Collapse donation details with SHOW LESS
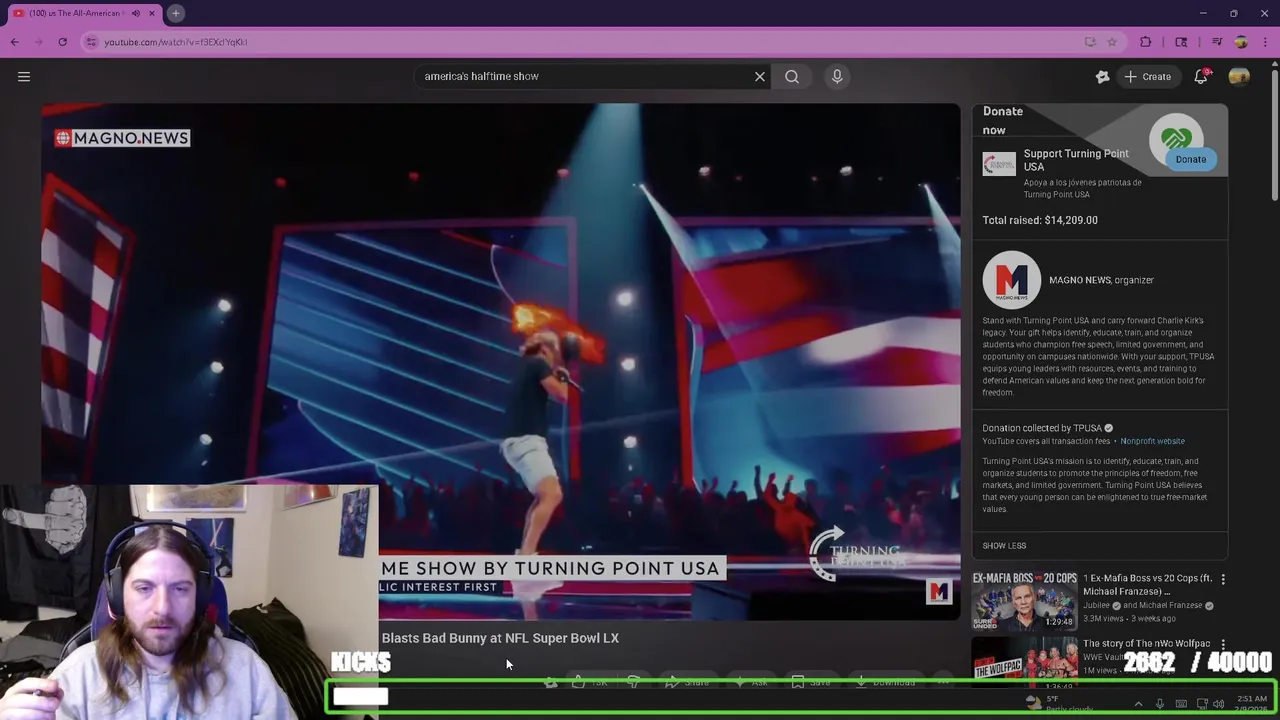 click(x=1004, y=546)
